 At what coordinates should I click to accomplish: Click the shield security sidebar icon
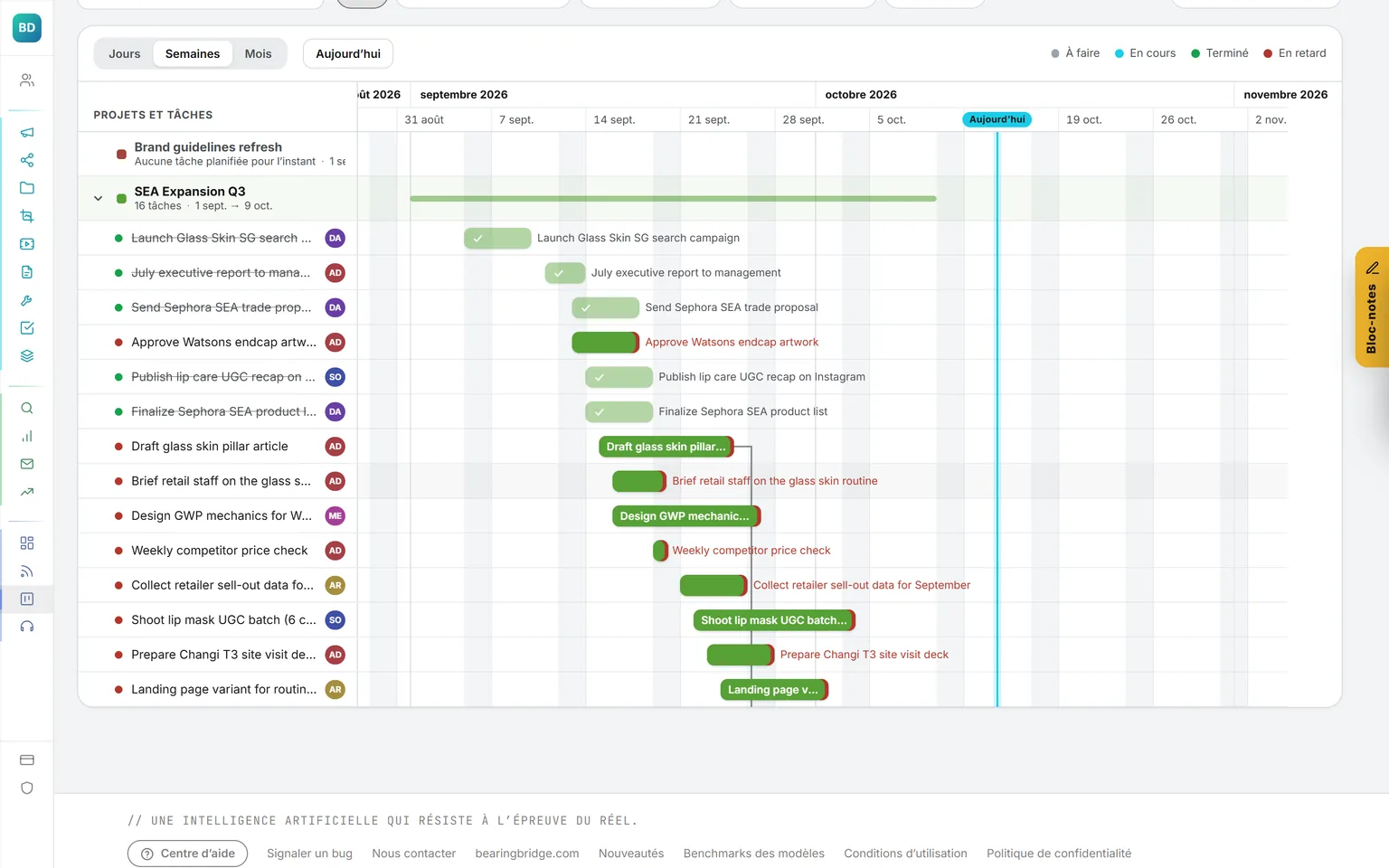27,788
